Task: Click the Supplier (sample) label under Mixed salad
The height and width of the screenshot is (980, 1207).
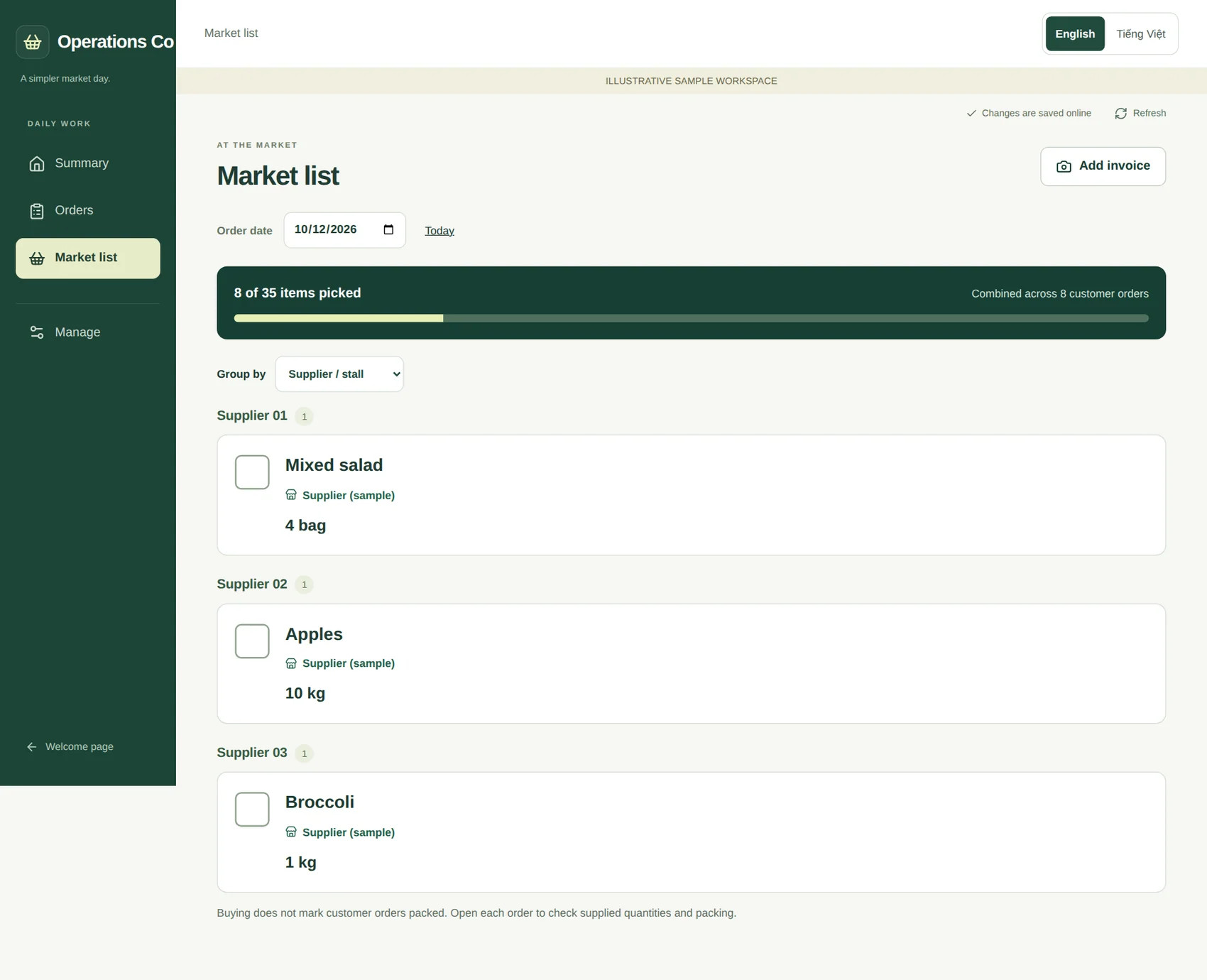Action: (x=349, y=495)
